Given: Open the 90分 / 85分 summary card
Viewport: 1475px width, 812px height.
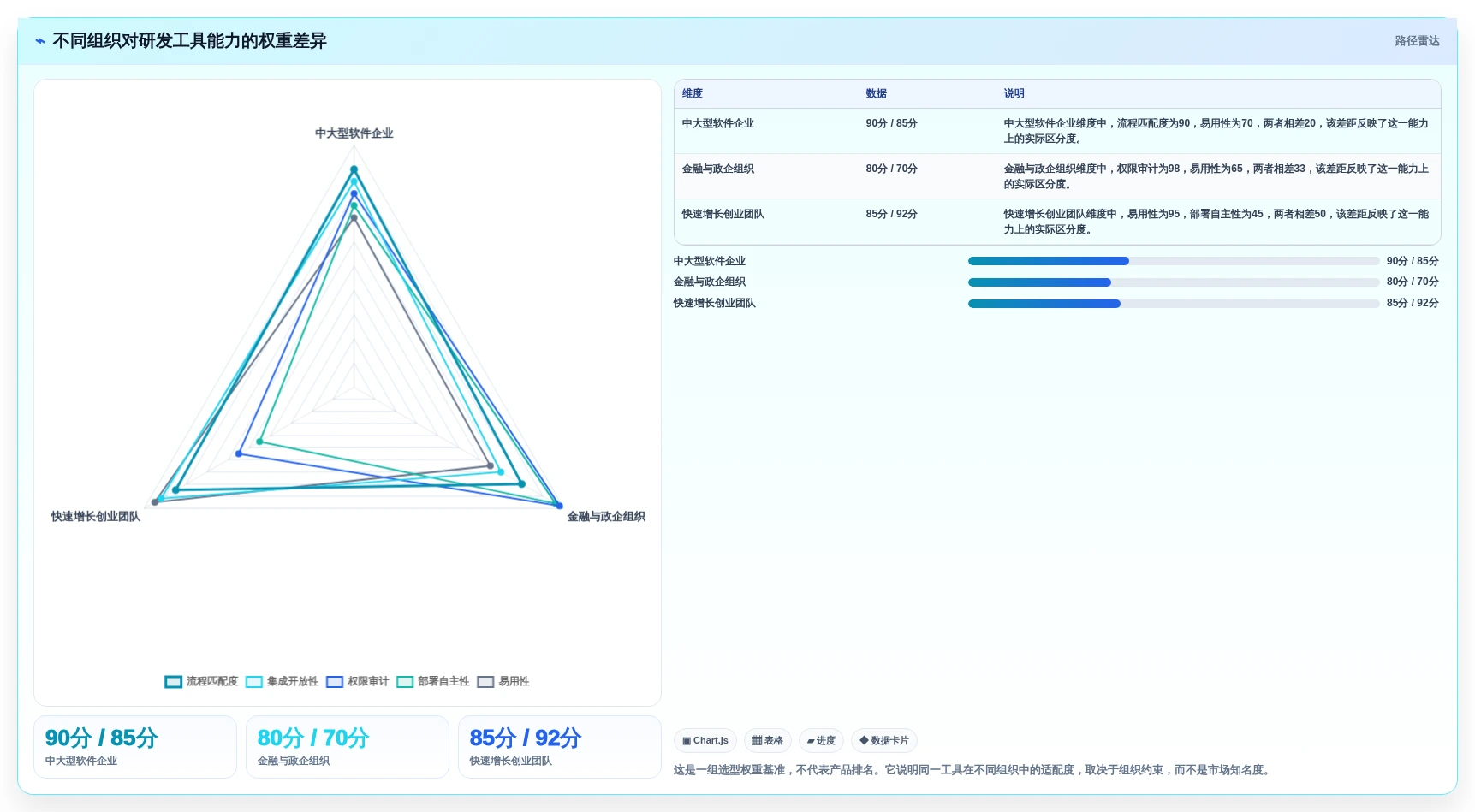Looking at the screenshot, I should [135, 747].
